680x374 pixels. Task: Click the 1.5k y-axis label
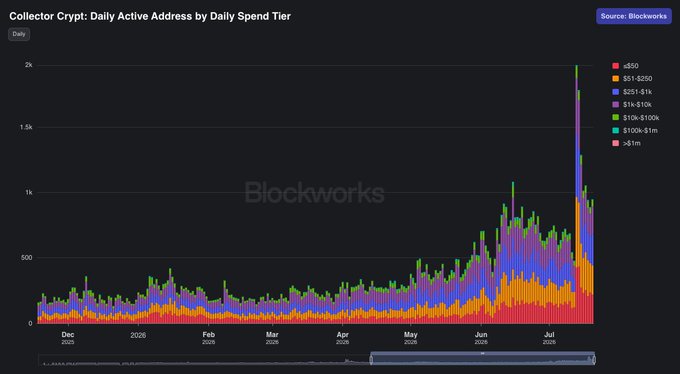click(26, 128)
